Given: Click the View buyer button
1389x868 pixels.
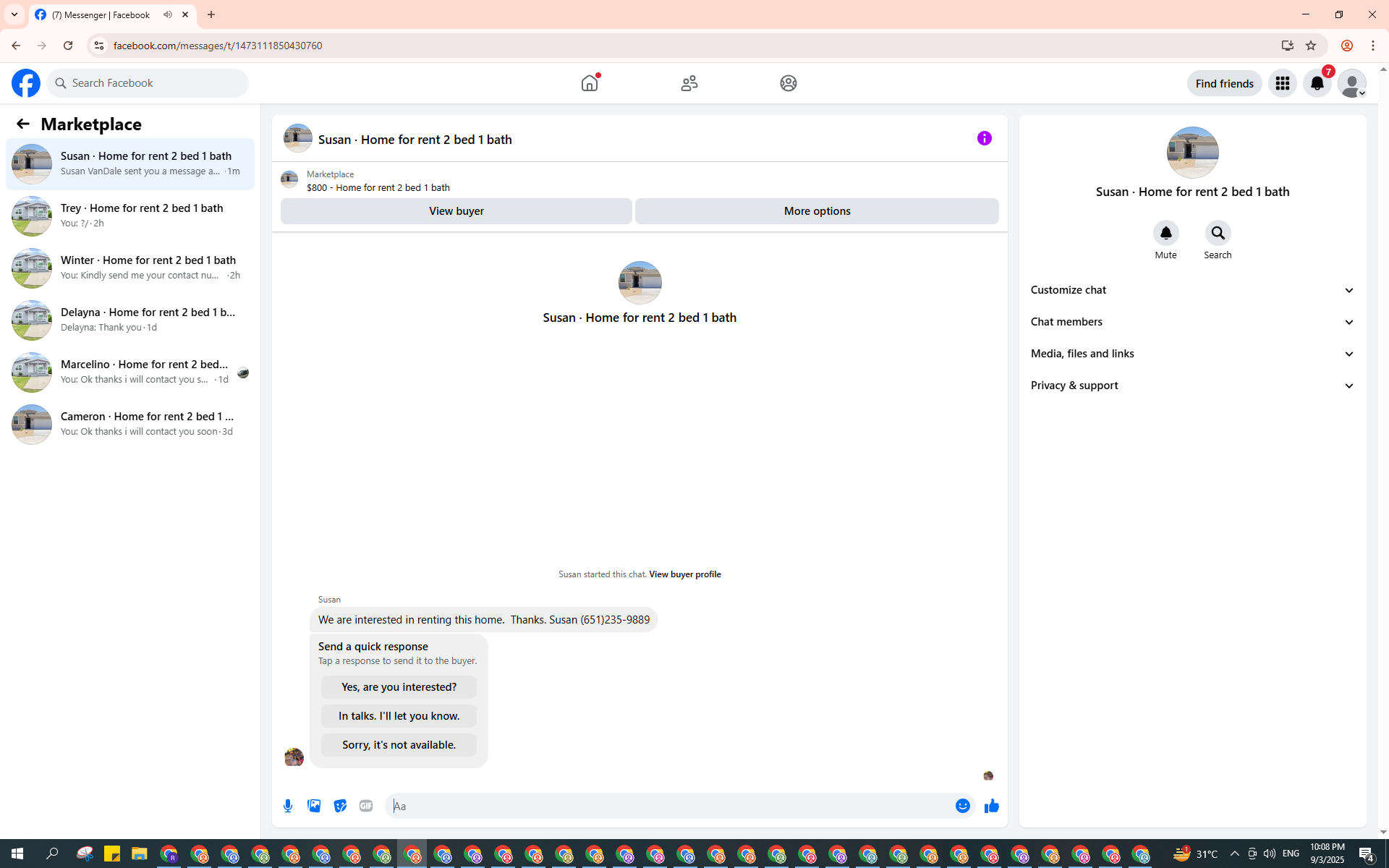Looking at the screenshot, I should 456,211.
